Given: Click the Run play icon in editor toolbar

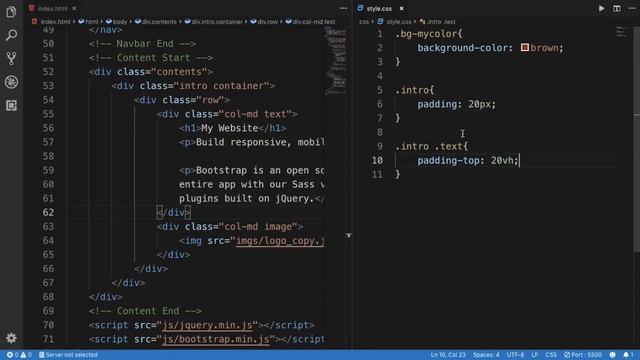Looking at the screenshot, I should pyautogui.click(x=601, y=8).
